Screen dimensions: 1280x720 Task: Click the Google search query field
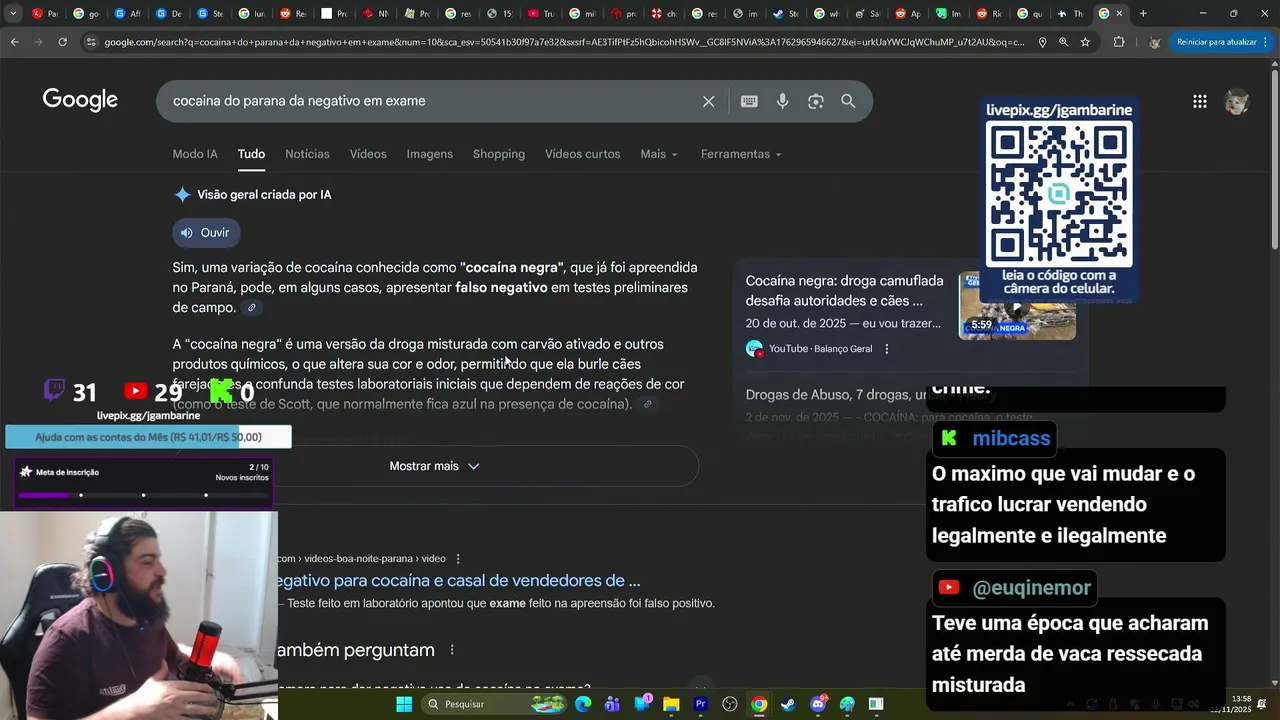click(430, 101)
